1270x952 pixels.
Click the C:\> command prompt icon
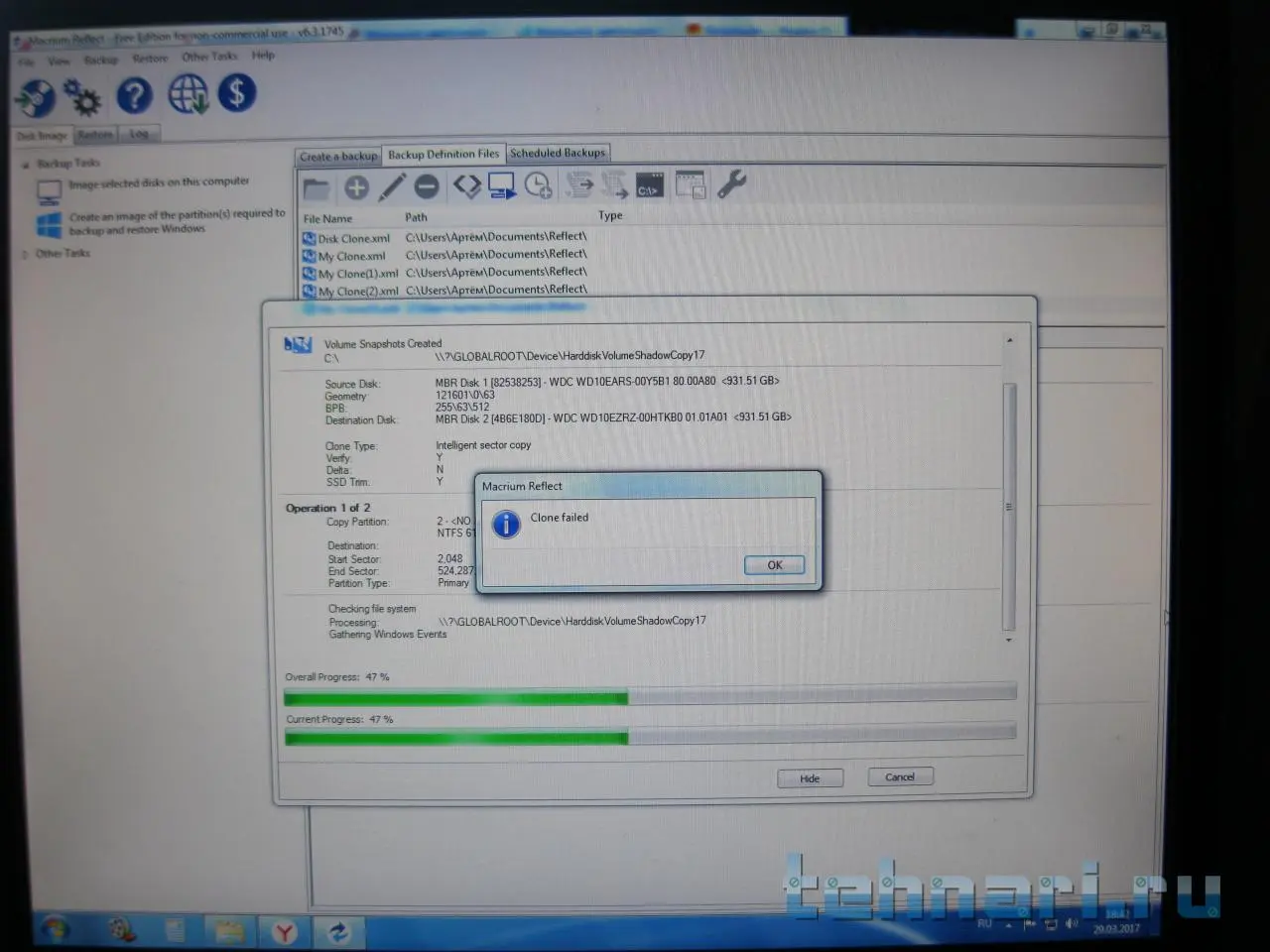pos(650,184)
